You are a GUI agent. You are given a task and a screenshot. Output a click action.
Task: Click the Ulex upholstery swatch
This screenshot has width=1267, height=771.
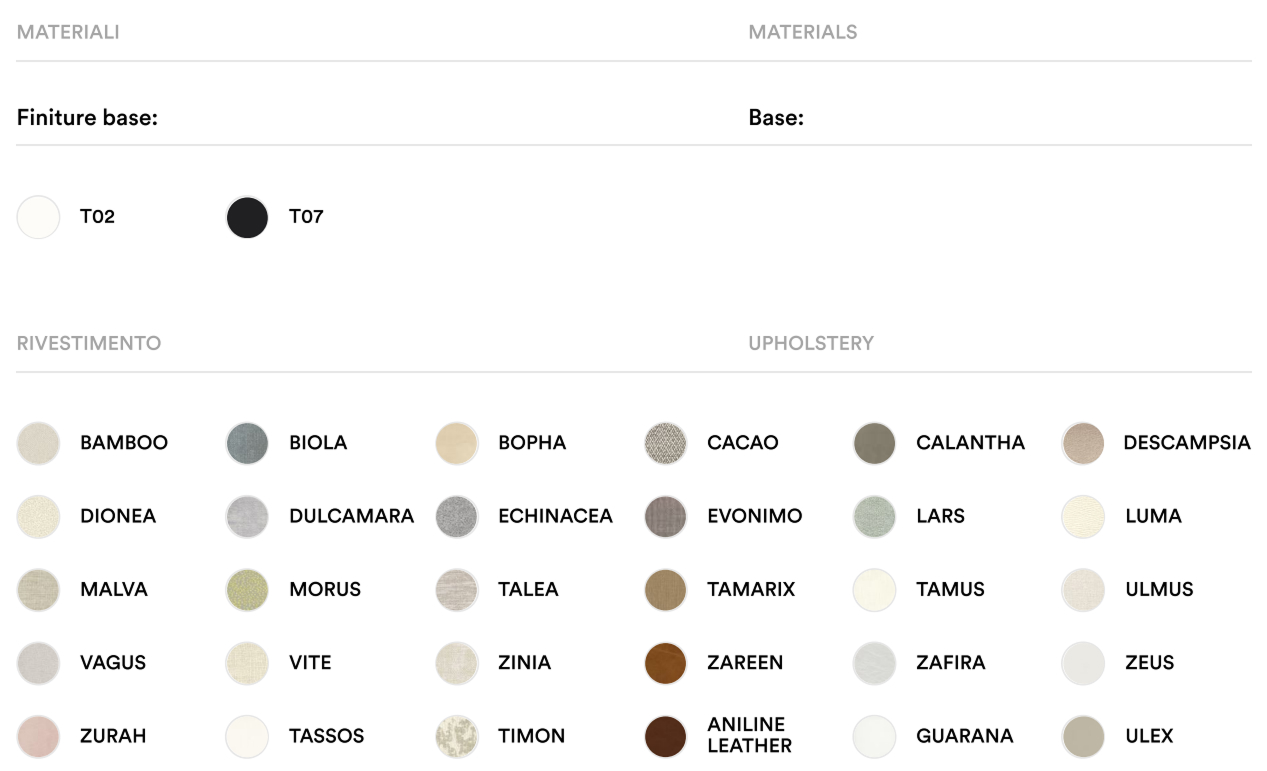tap(1083, 736)
